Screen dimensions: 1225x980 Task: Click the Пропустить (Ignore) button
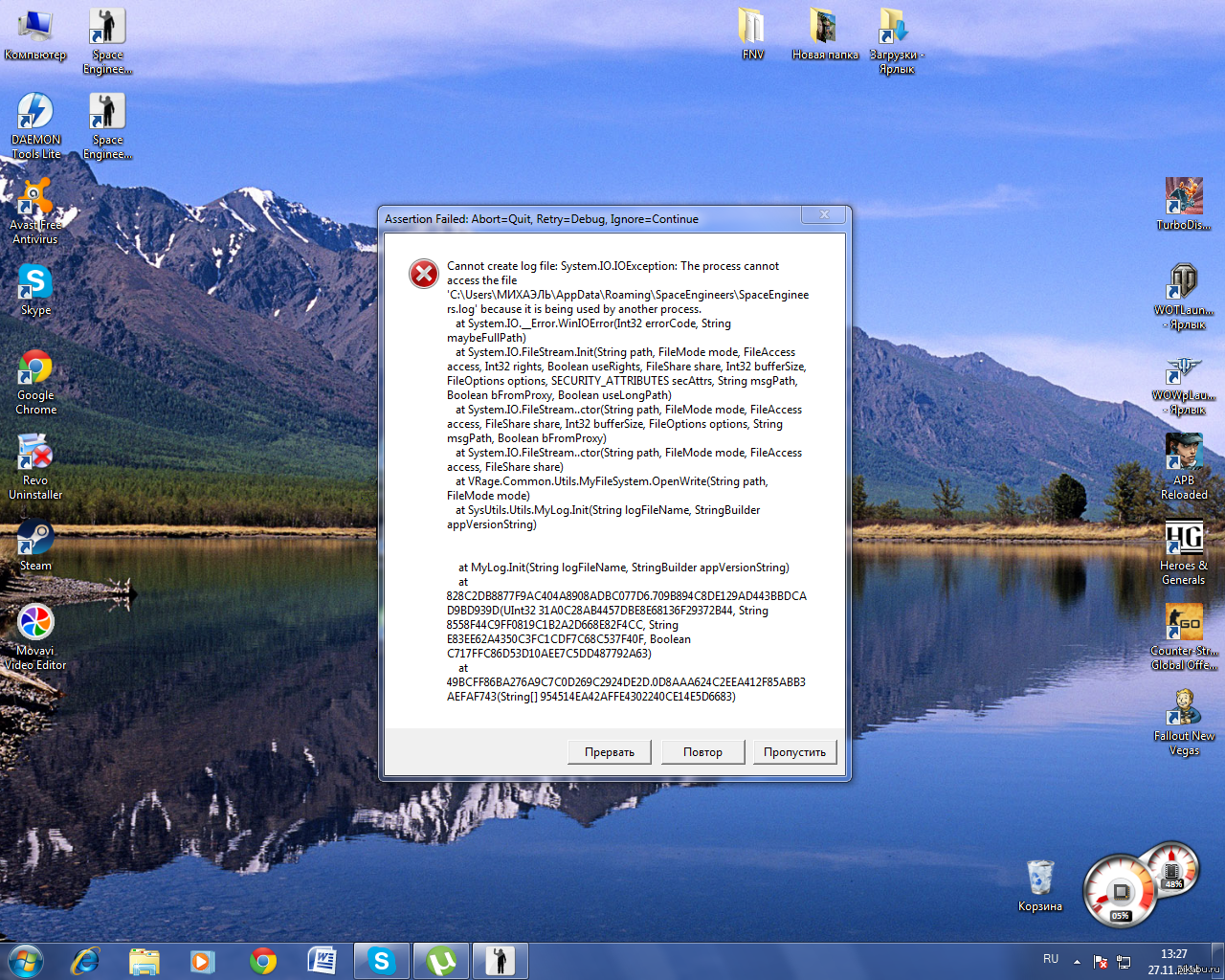coord(794,752)
